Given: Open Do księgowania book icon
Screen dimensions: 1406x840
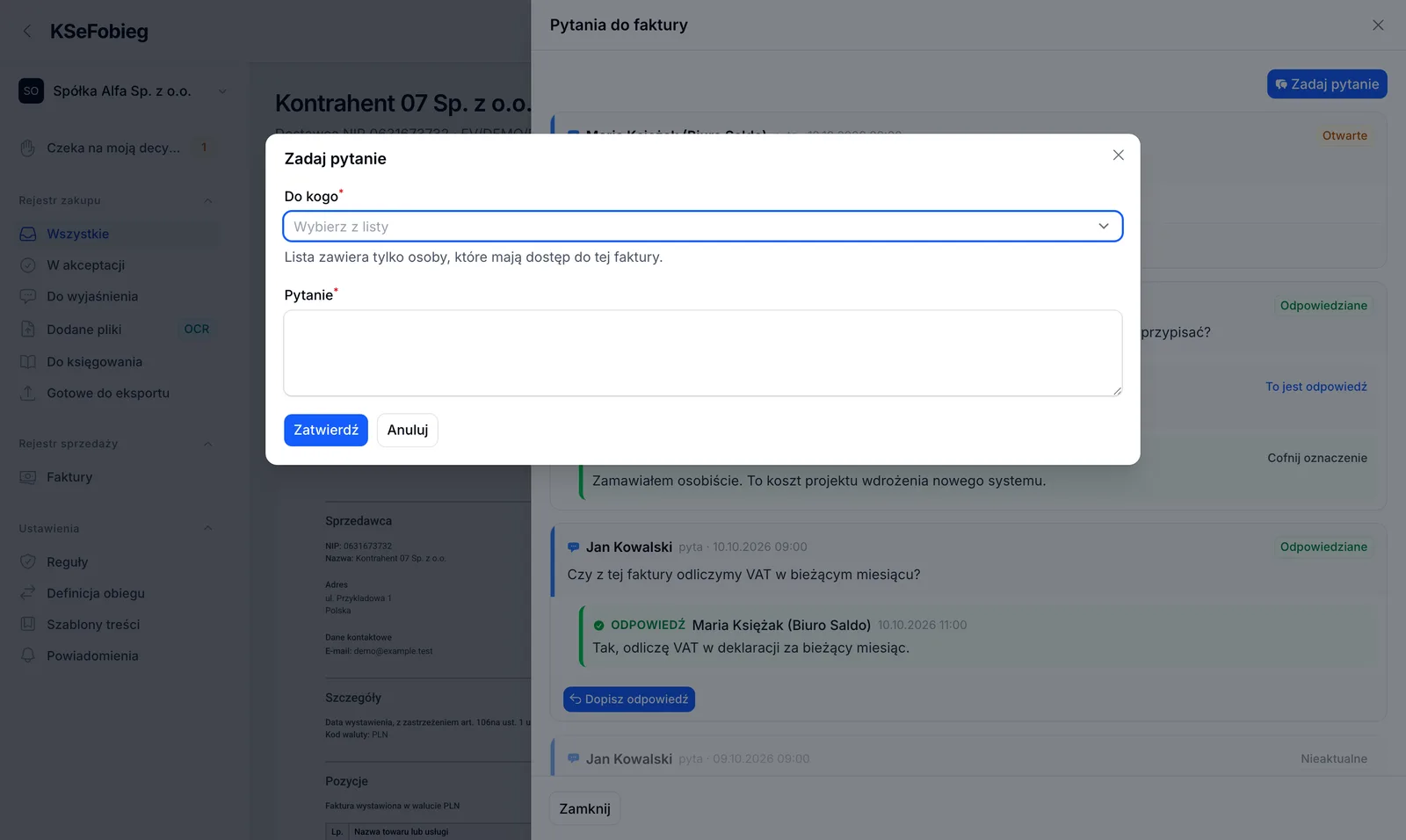Looking at the screenshot, I should click(x=28, y=362).
